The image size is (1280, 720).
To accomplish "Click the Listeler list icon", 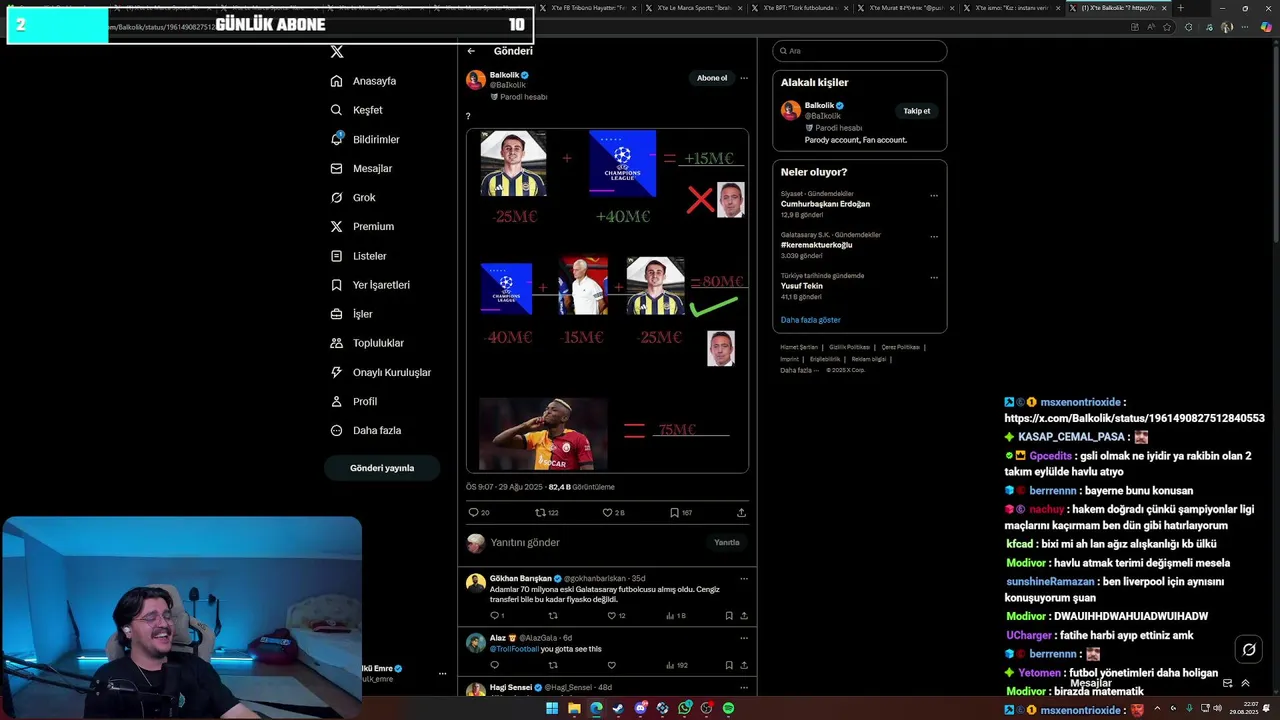I will coord(337,256).
